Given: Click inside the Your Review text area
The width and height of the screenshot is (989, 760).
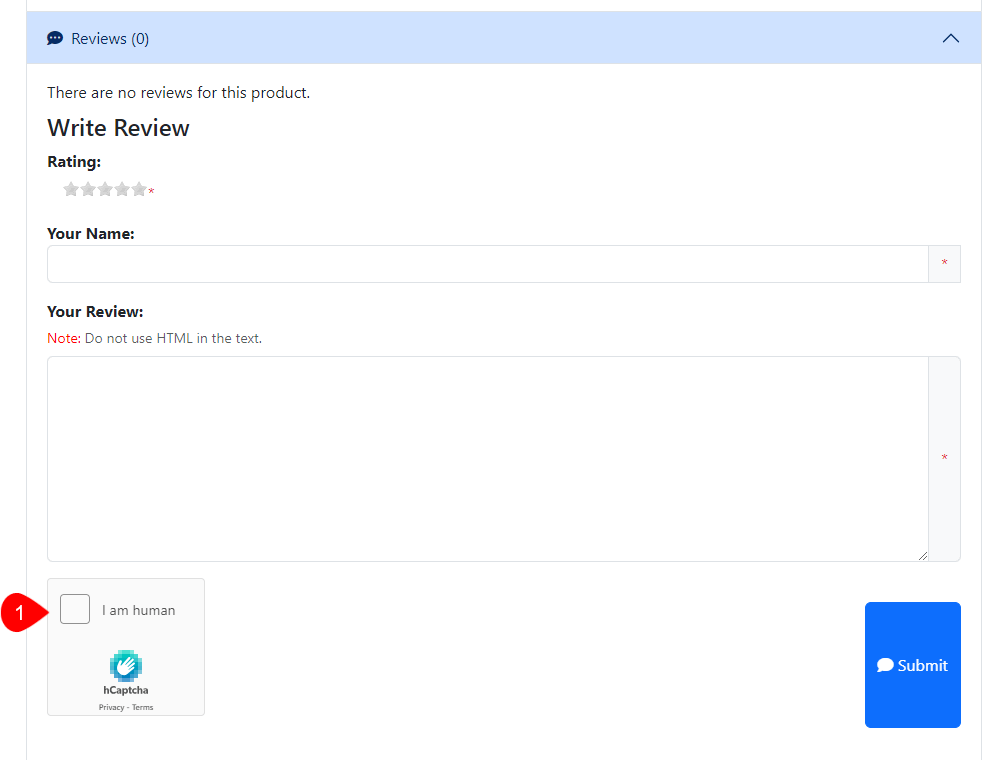Looking at the screenshot, I should (487, 458).
